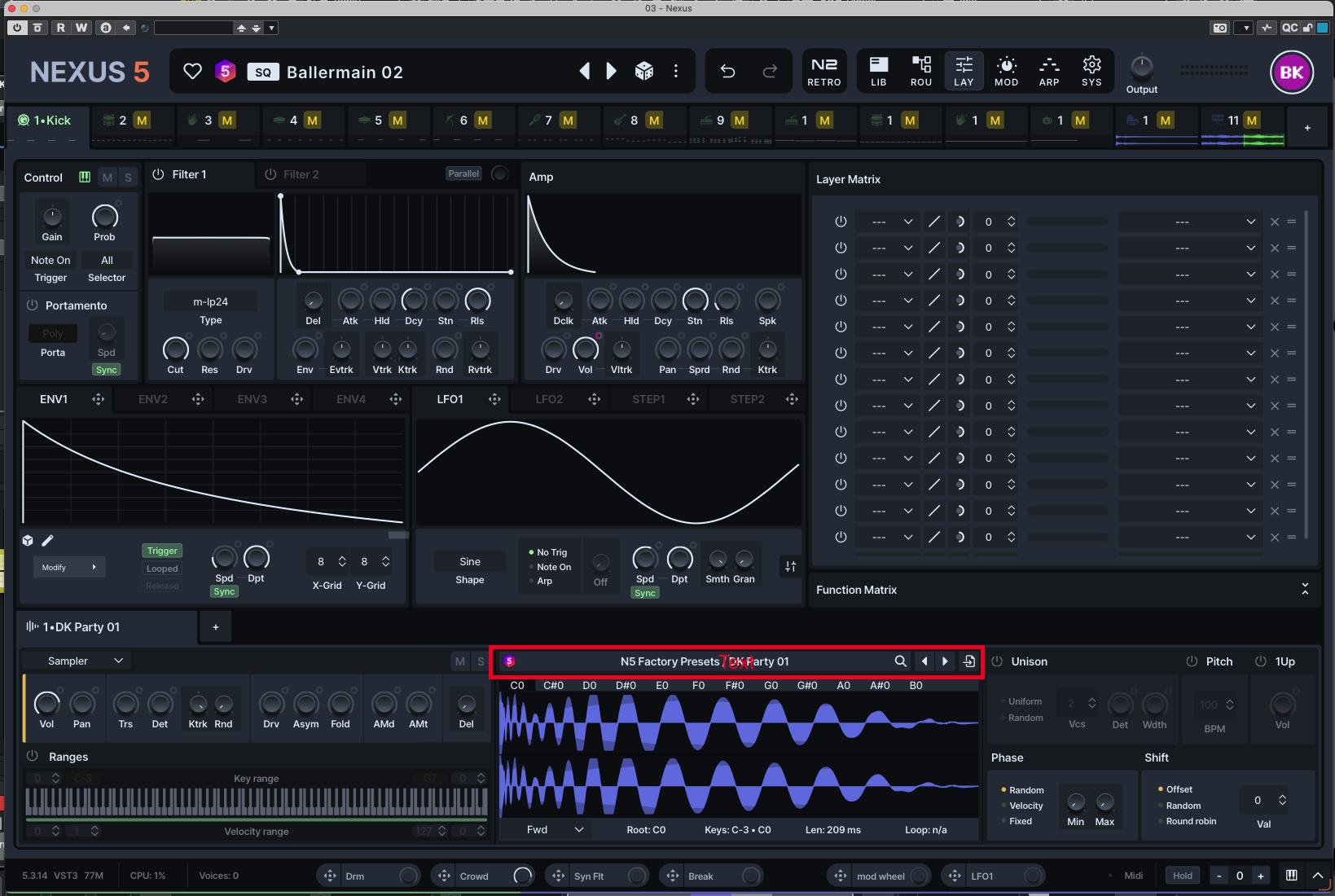Select the ENV2 tab
Screen dimensions: 1335x896
[x=153, y=399]
